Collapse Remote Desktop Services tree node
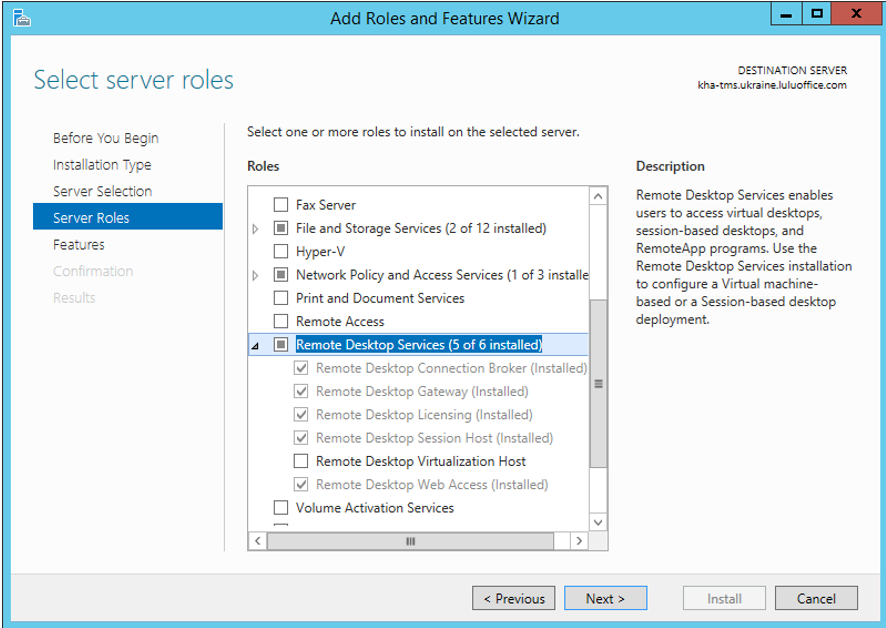Screen dimensions: 886x628 pyautogui.click(x=256, y=345)
